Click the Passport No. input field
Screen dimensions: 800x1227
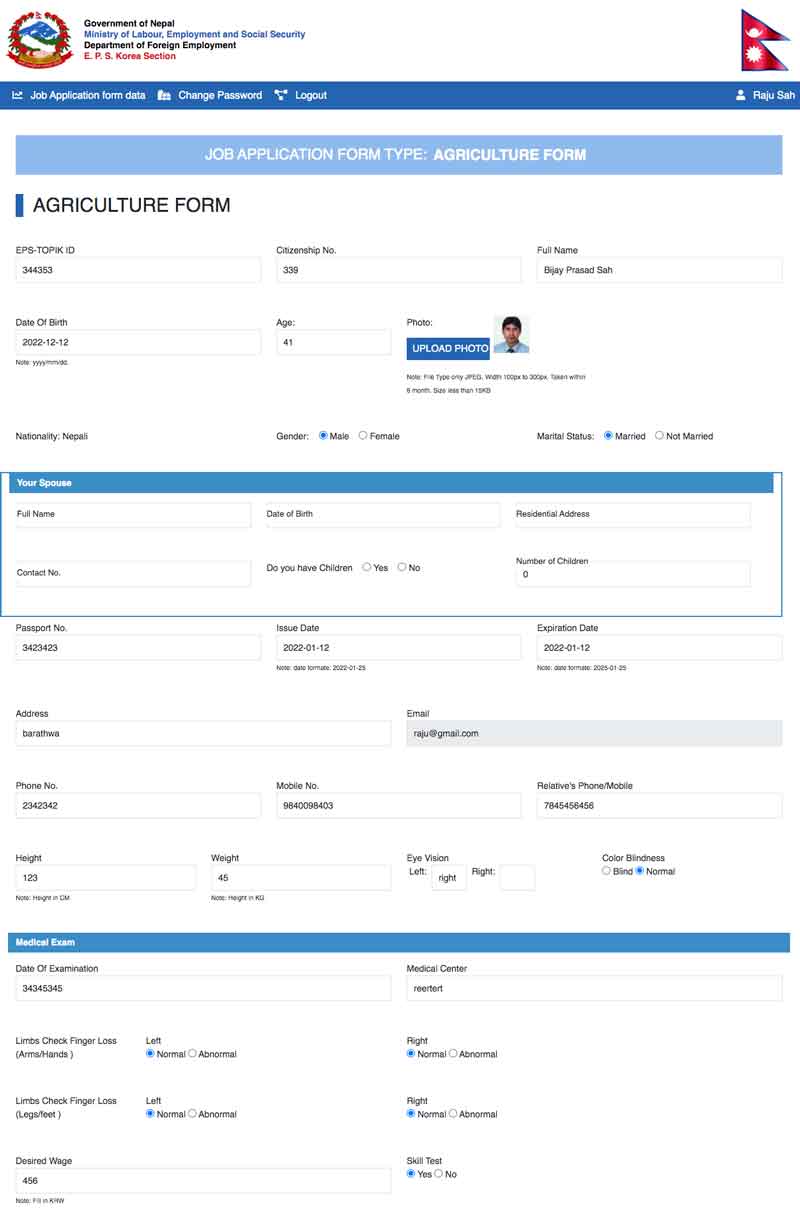pos(138,647)
